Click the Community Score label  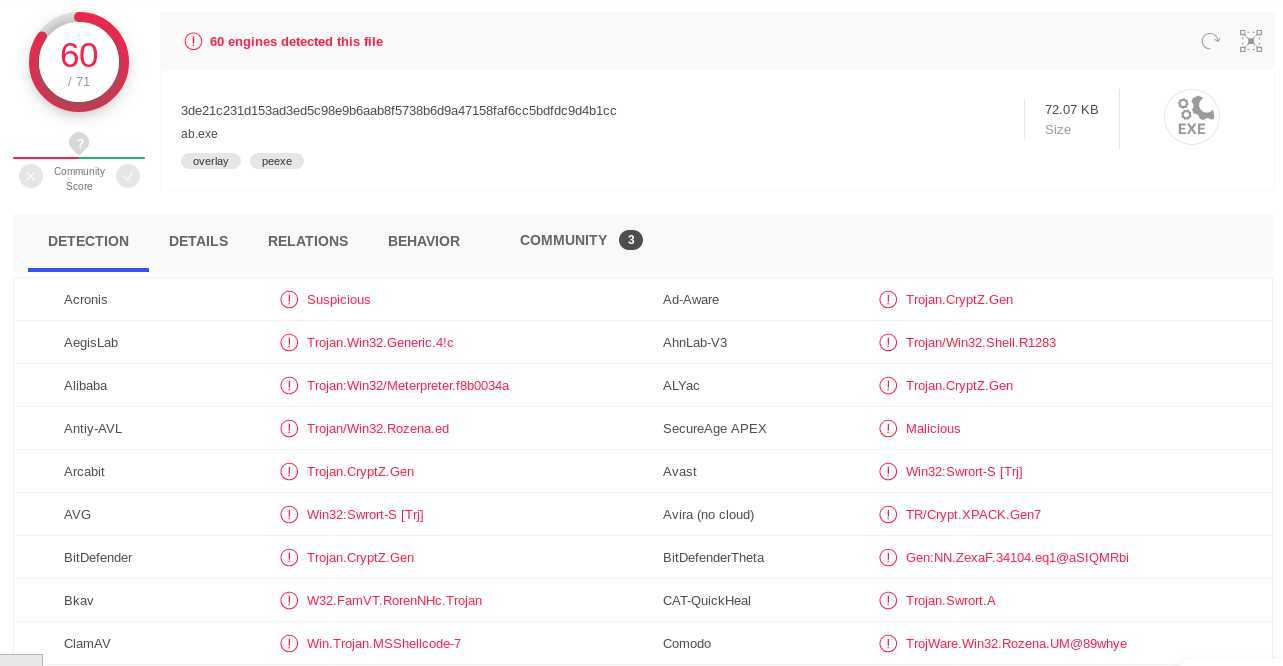pos(79,179)
